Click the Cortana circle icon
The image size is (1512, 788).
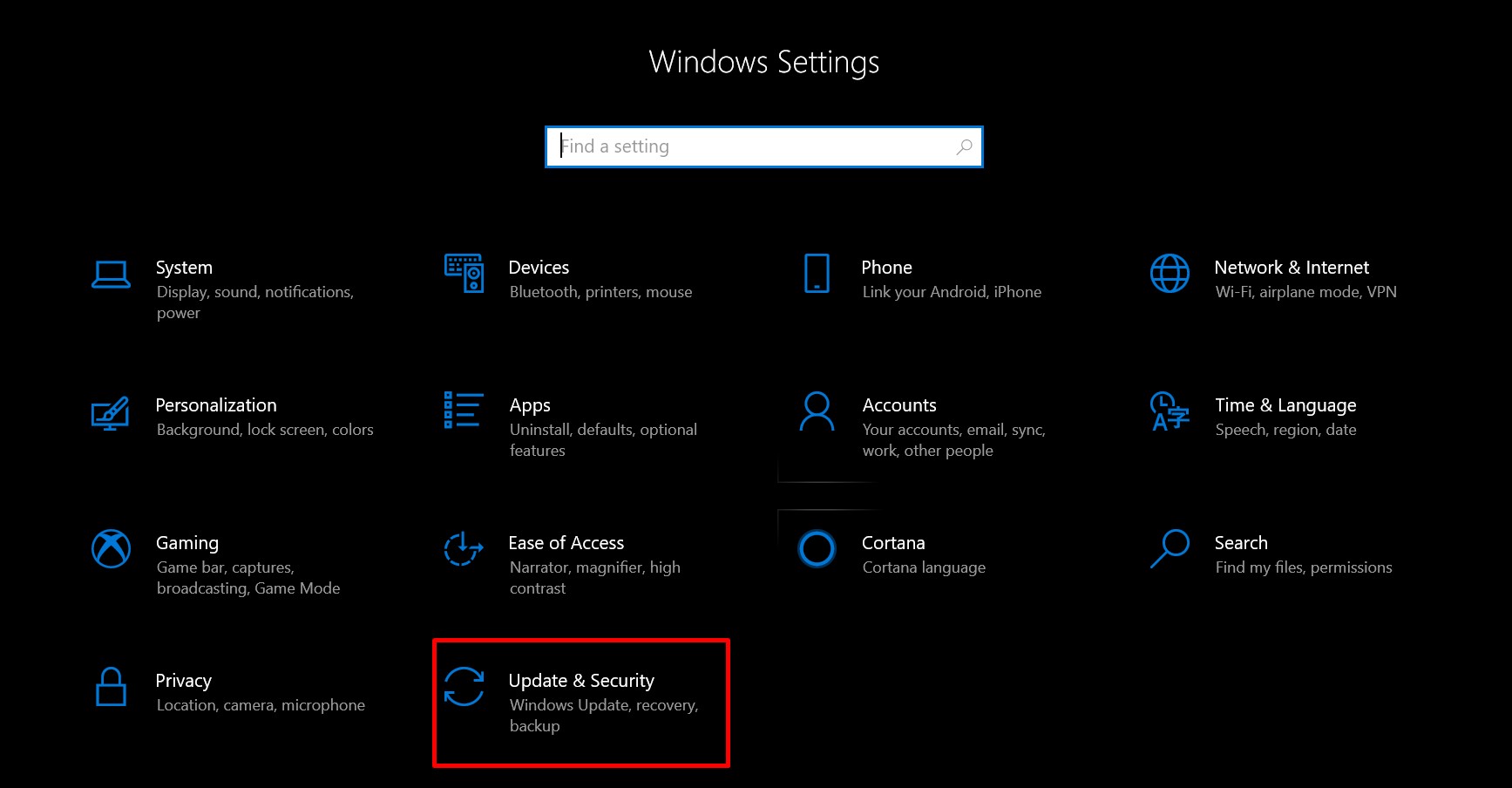(x=817, y=548)
